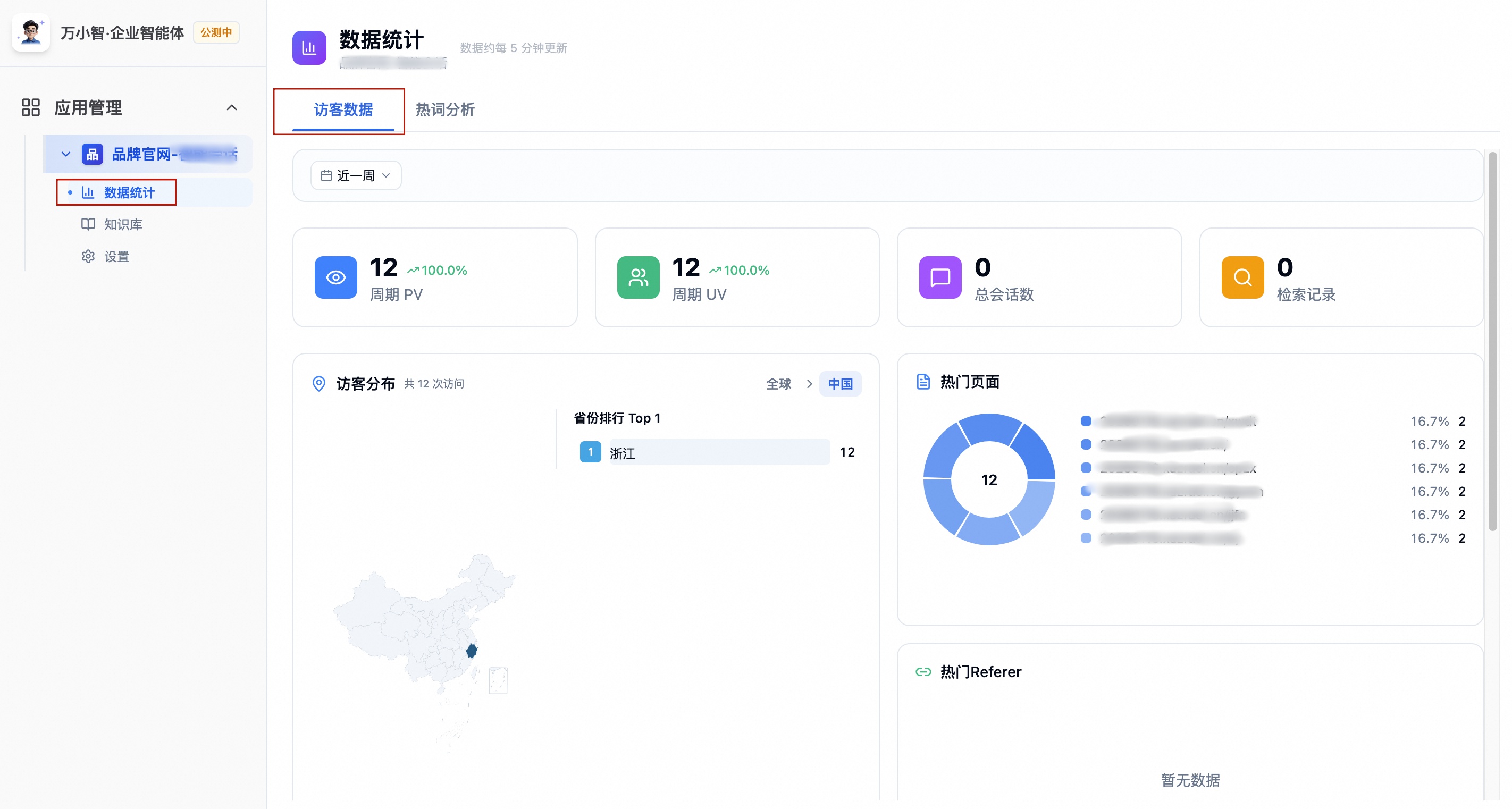Image resolution: width=1512 pixels, height=809 pixels.
Task: Click the people icon on the 周期 UV card
Action: click(x=637, y=277)
